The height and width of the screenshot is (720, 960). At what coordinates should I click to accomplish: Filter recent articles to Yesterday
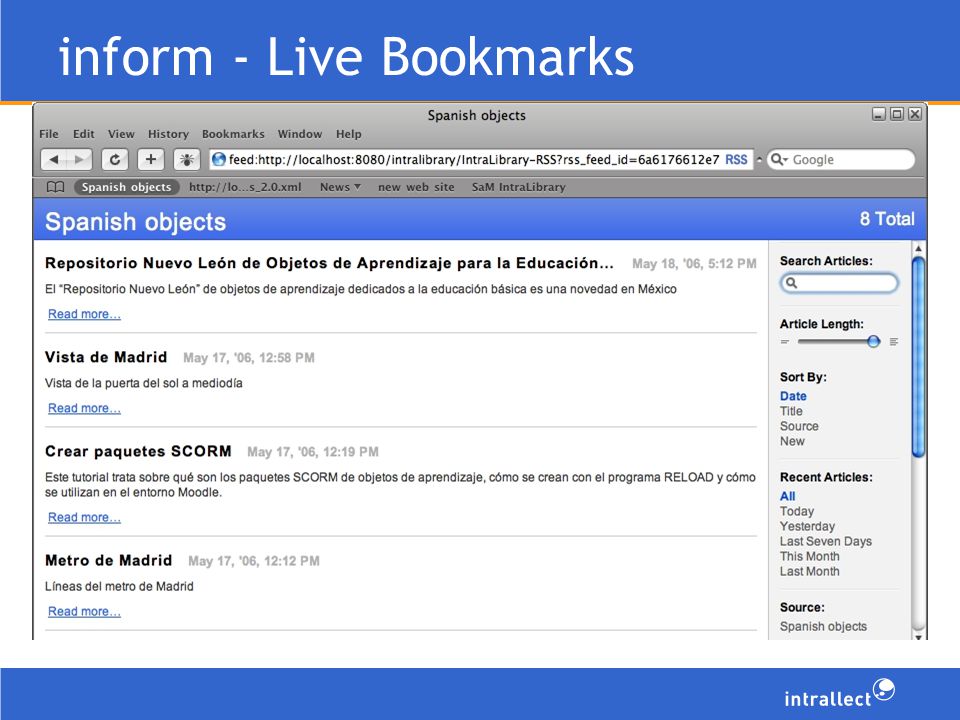(807, 527)
